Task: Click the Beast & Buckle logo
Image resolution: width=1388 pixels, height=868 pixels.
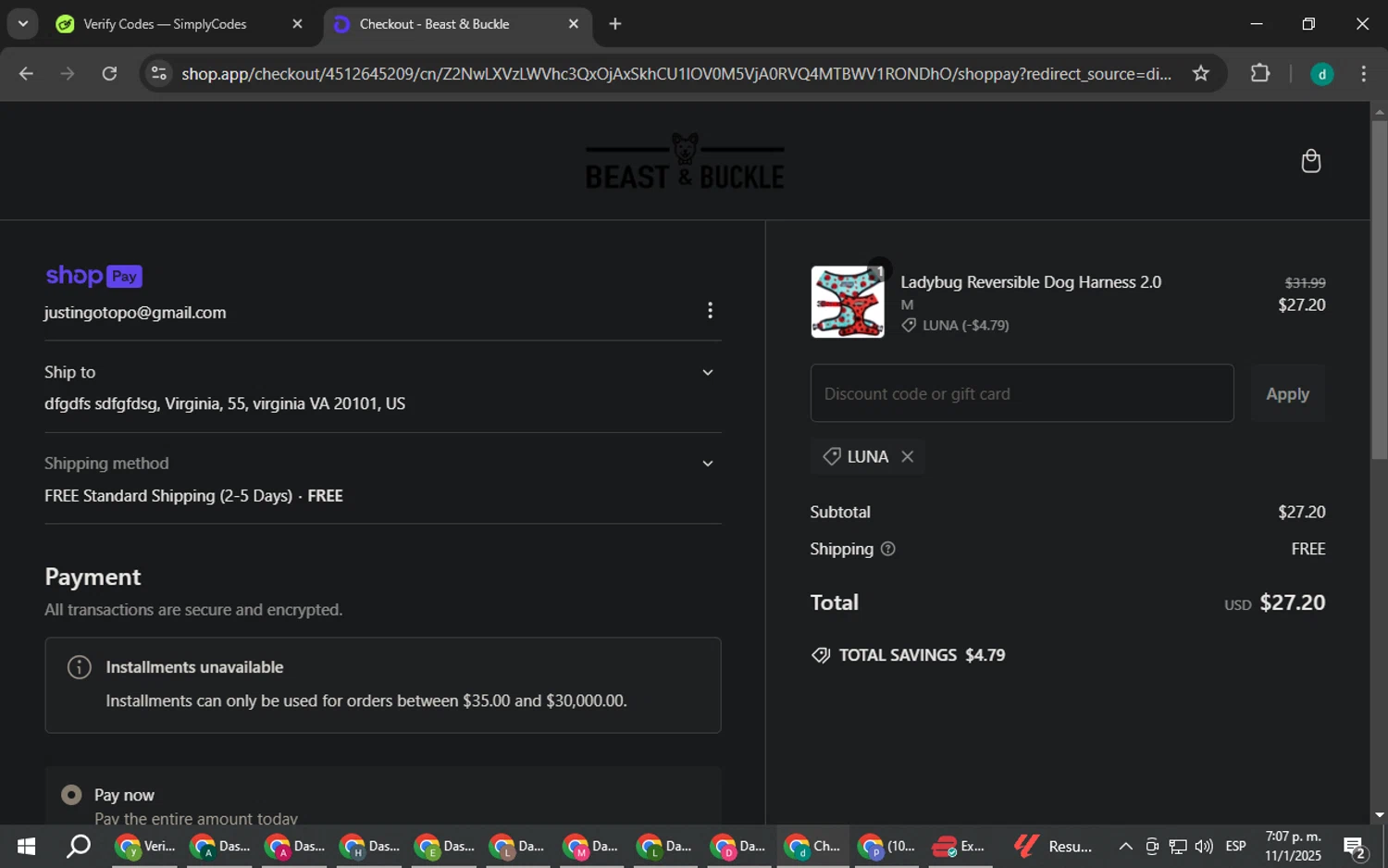Action: pos(685,161)
